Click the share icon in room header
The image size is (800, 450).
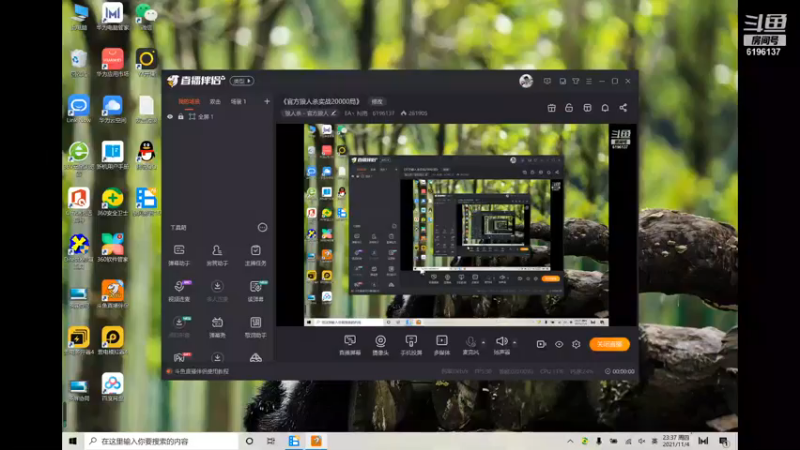(623, 108)
